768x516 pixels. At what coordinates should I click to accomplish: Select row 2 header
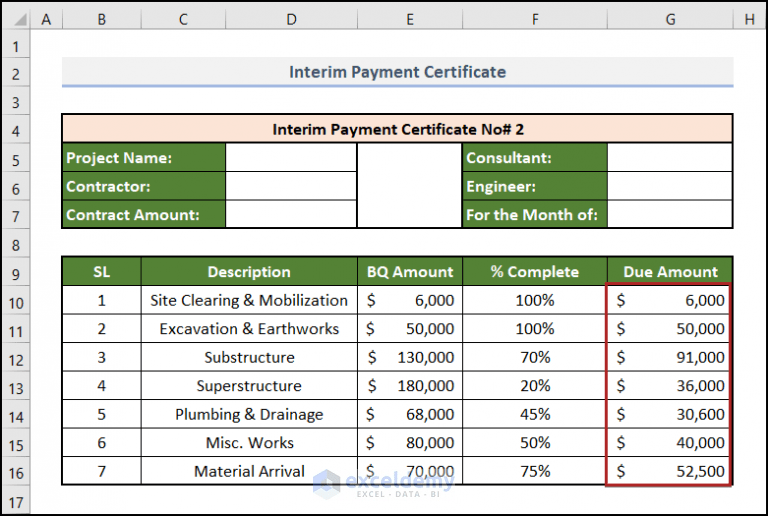coord(16,74)
